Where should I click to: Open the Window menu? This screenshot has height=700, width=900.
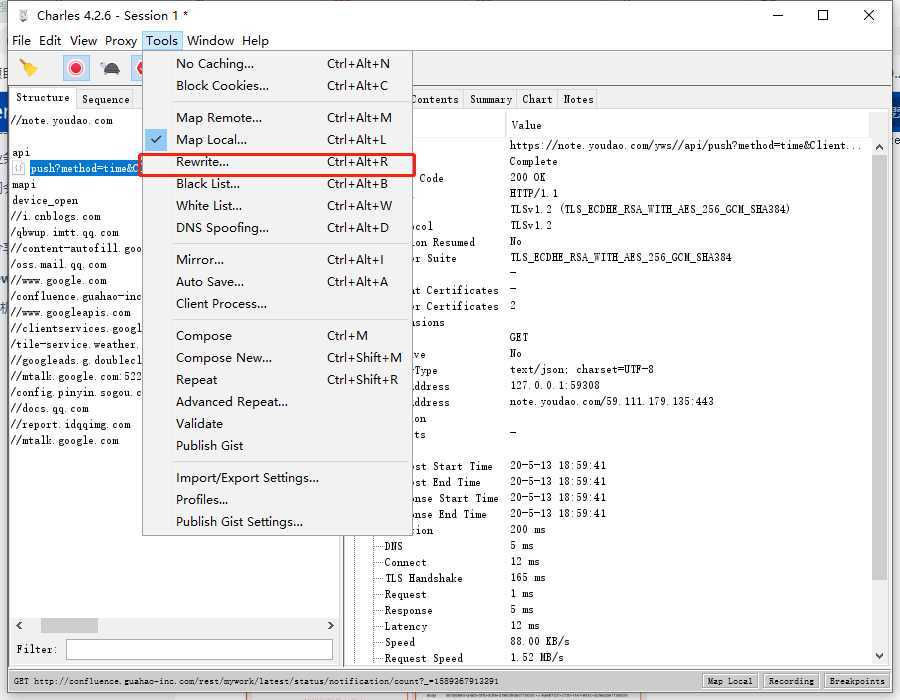pyautogui.click(x=210, y=41)
